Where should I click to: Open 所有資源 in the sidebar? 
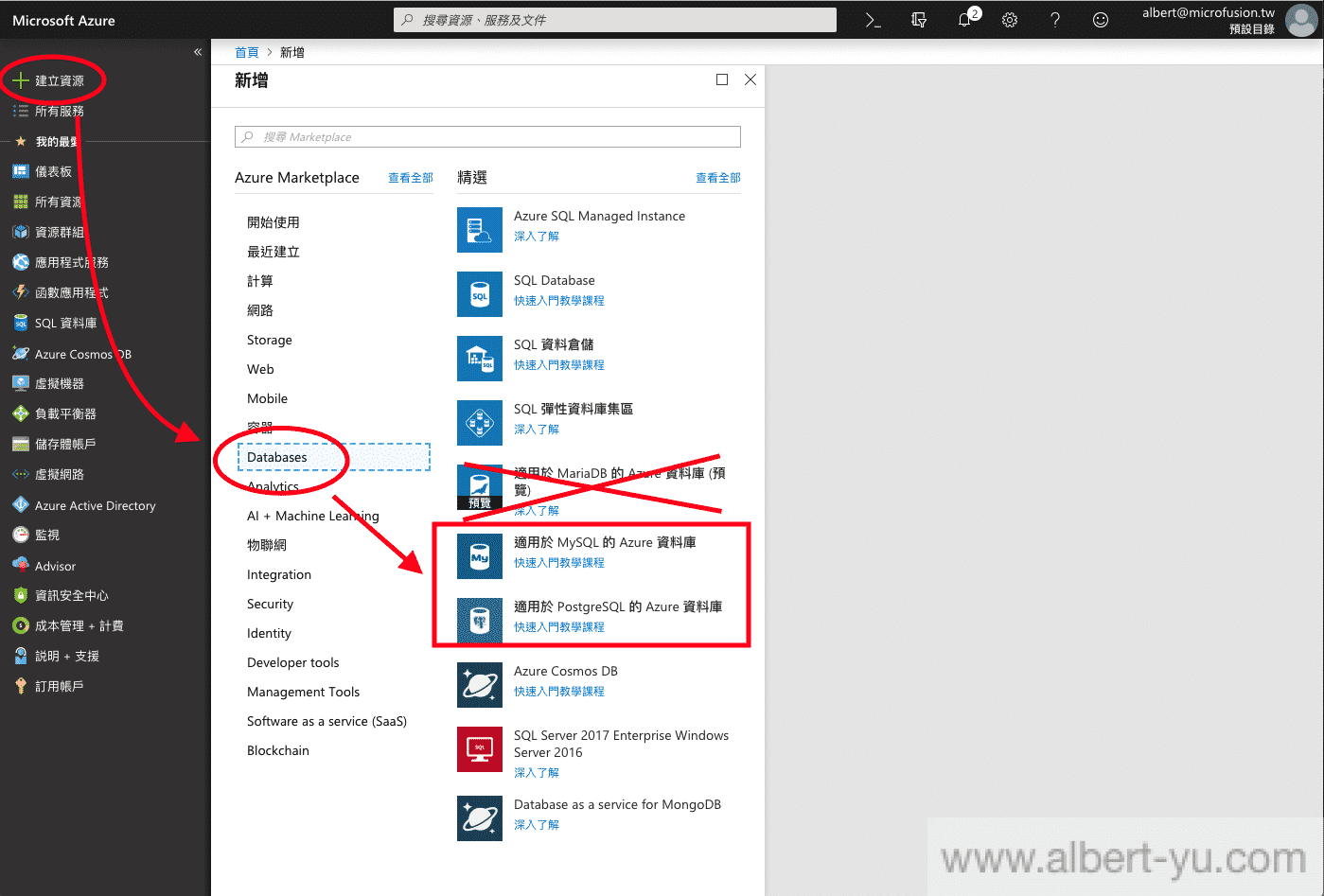47,202
